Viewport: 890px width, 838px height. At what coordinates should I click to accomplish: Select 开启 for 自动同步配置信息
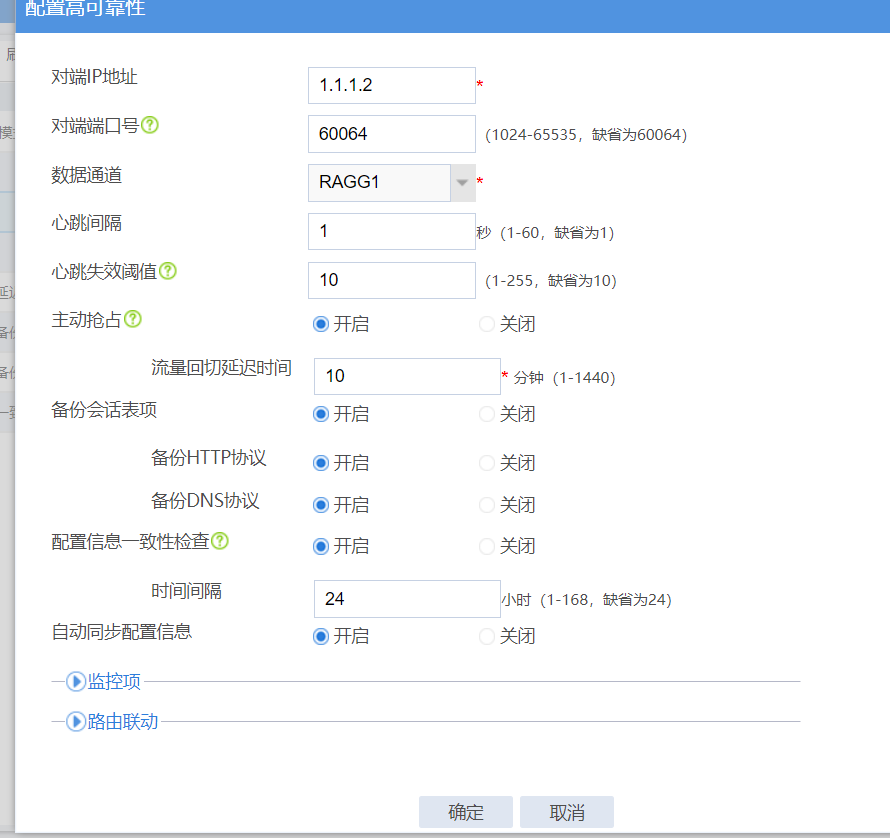click(x=321, y=636)
